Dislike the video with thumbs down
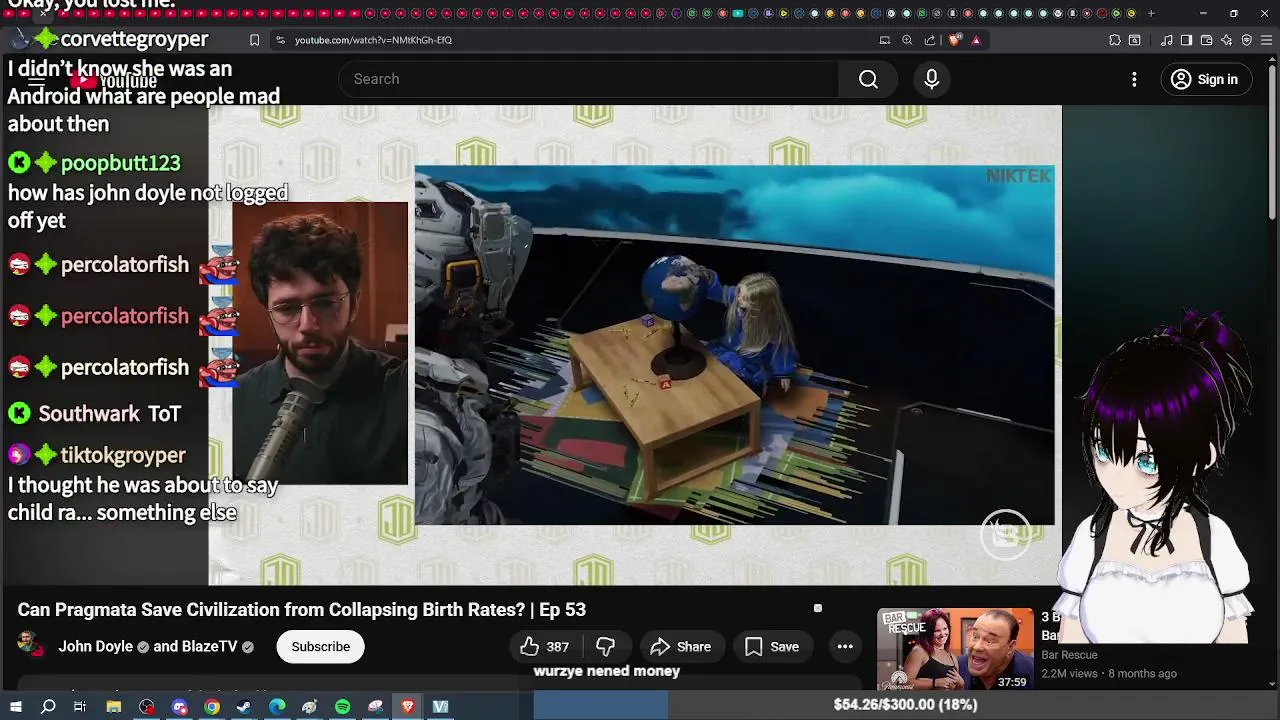The image size is (1280, 720). pos(606,647)
